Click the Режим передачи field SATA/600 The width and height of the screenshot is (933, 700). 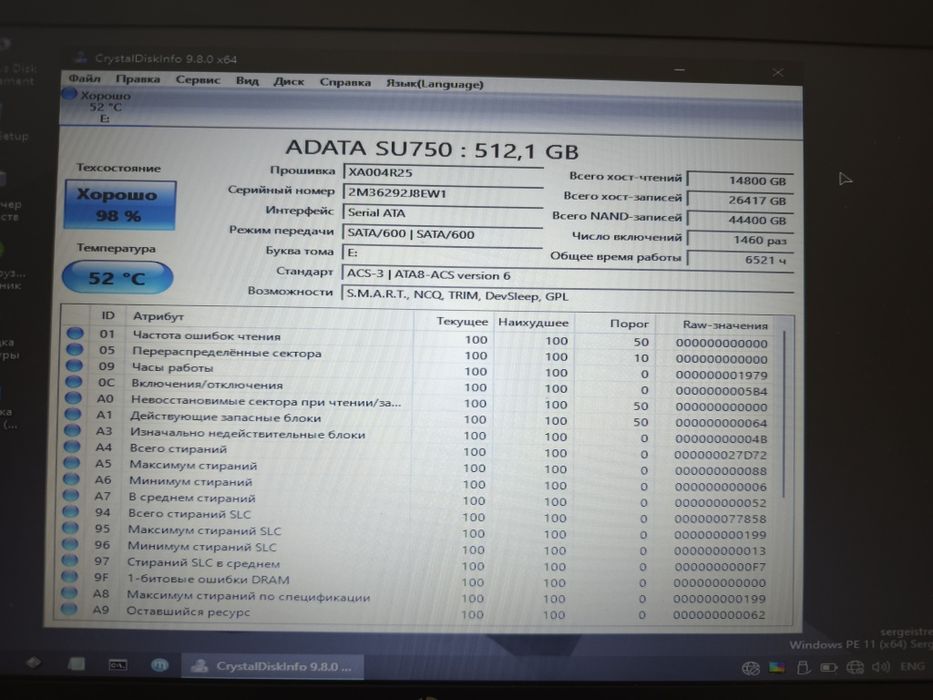443,233
